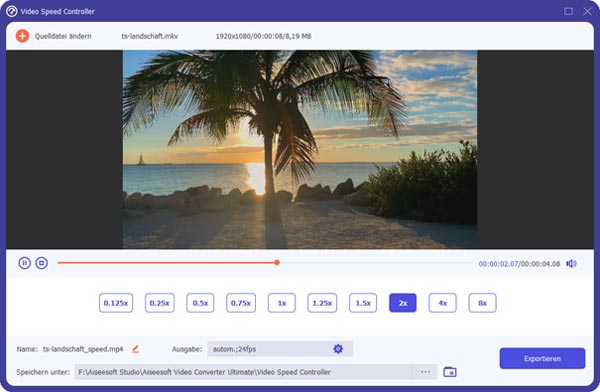Select the highlighted 2x speed option
This screenshot has width=600, height=392.
[x=403, y=303]
